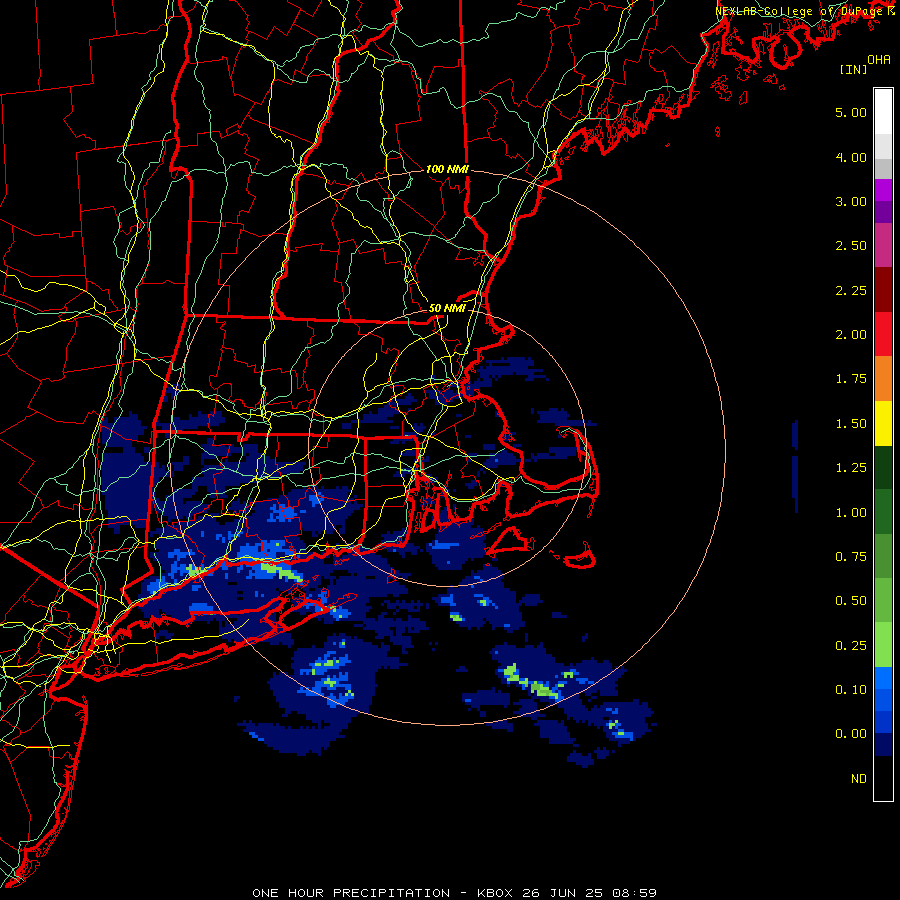The width and height of the screenshot is (900, 900).
Task: Click the 1.50 legend value
Action: click(x=851, y=424)
